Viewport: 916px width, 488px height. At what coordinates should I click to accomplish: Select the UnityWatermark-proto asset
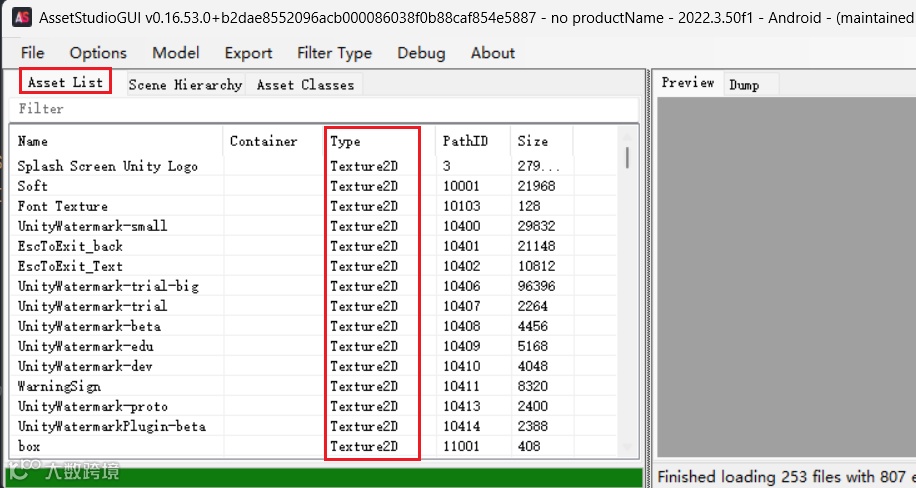92,406
